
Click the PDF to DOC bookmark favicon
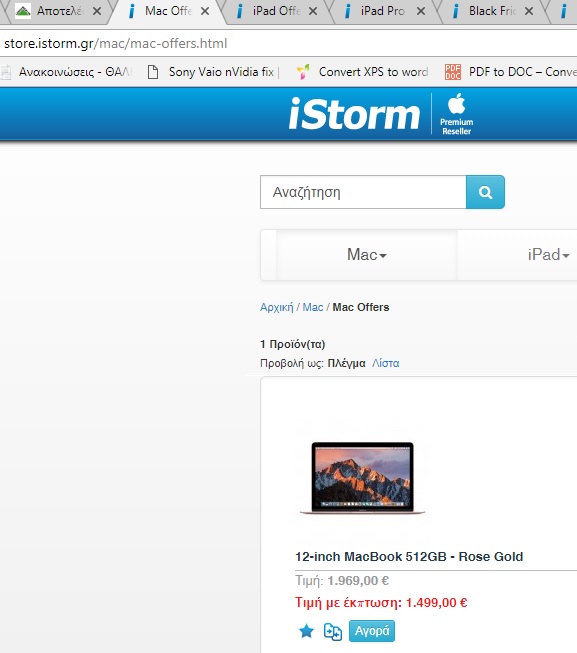[453, 72]
